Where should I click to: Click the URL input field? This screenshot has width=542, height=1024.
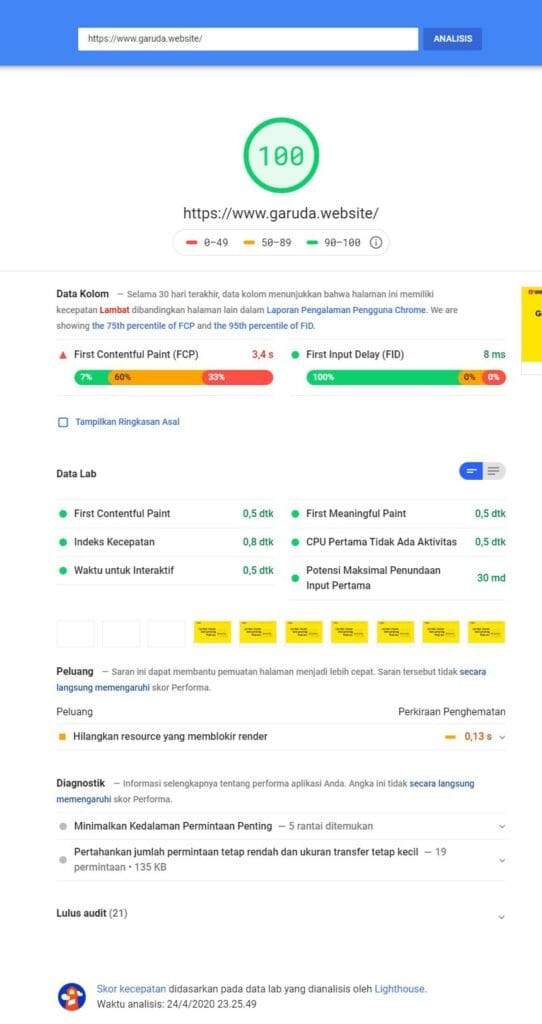tap(248, 39)
